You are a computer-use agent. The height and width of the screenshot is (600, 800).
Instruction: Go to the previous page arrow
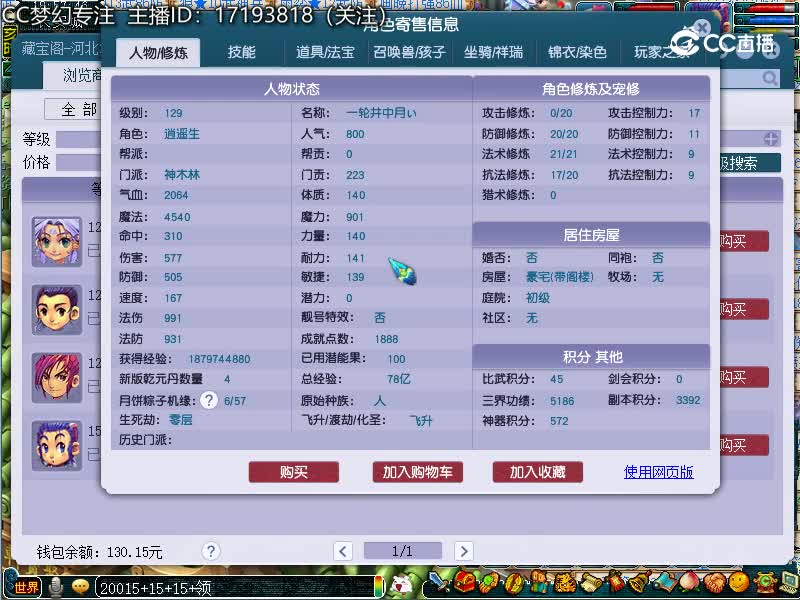click(343, 551)
